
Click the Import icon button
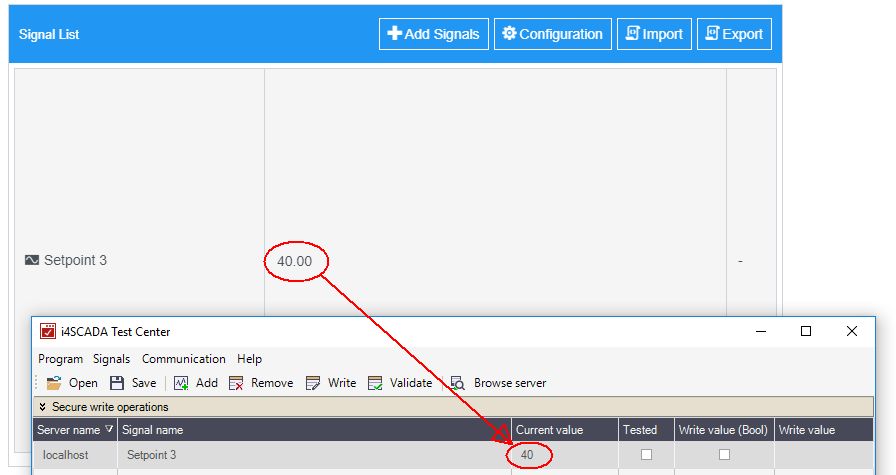(631, 33)
